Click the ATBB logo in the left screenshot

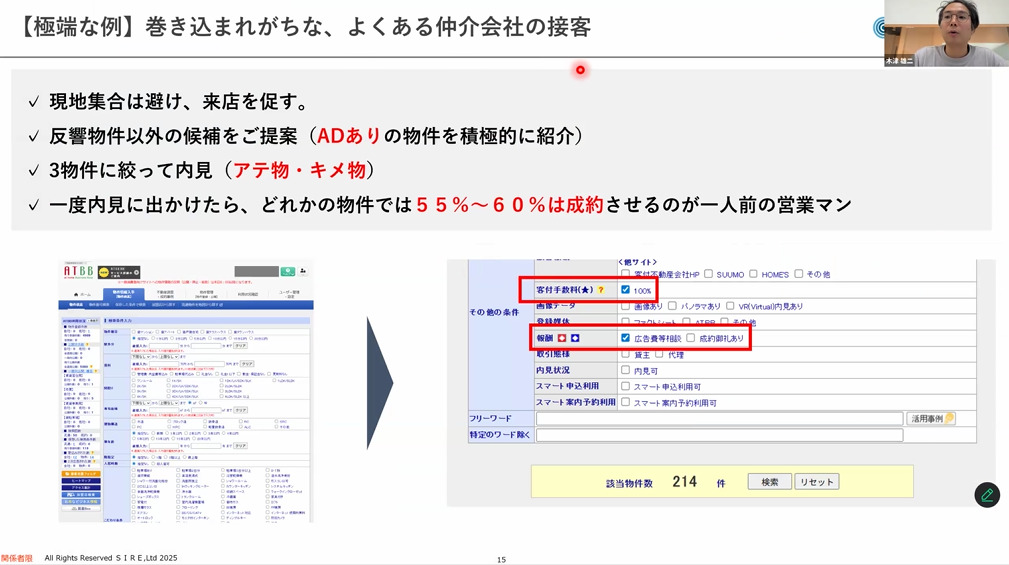(x=77, y=271)
